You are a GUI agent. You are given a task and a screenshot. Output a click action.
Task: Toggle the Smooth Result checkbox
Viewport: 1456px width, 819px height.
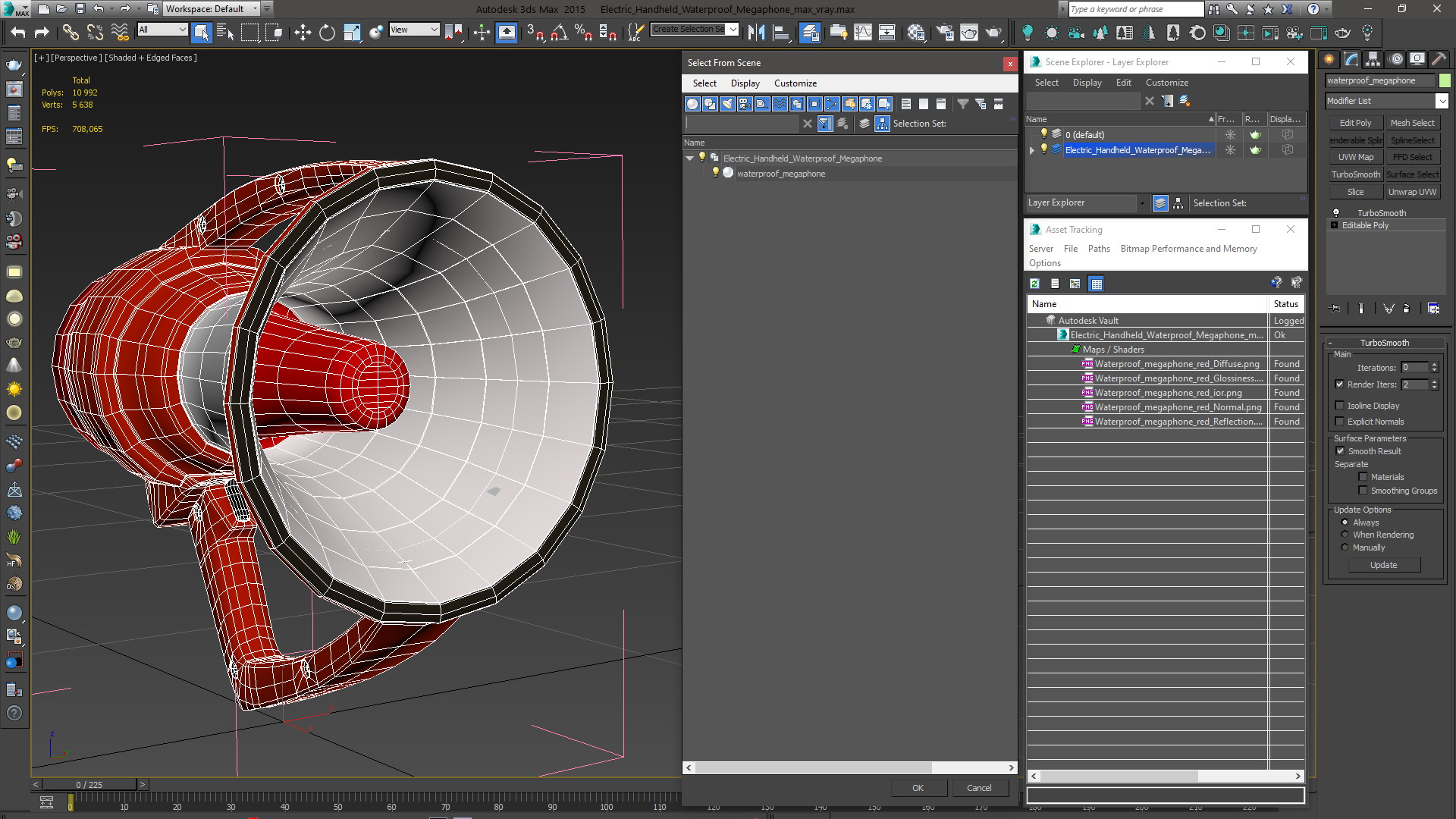coord(1340,451)
